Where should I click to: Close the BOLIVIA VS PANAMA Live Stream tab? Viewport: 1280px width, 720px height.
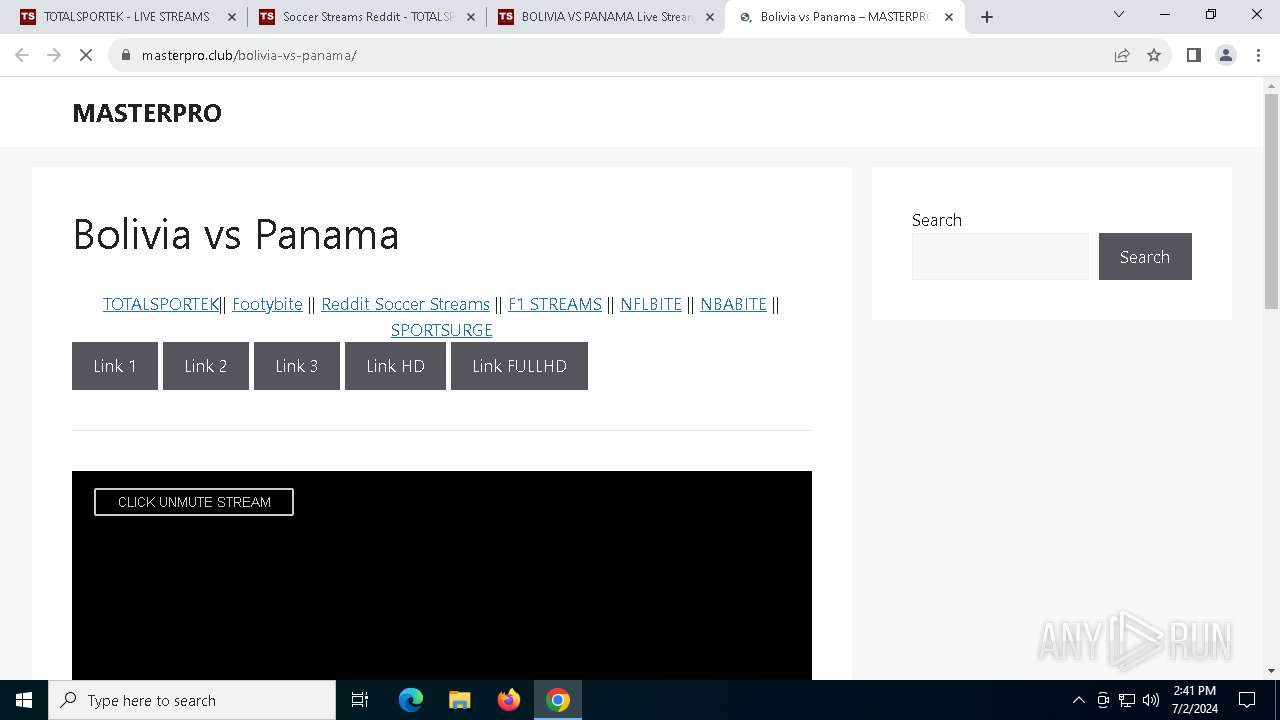pyautogui.click(x=710, y=17)
